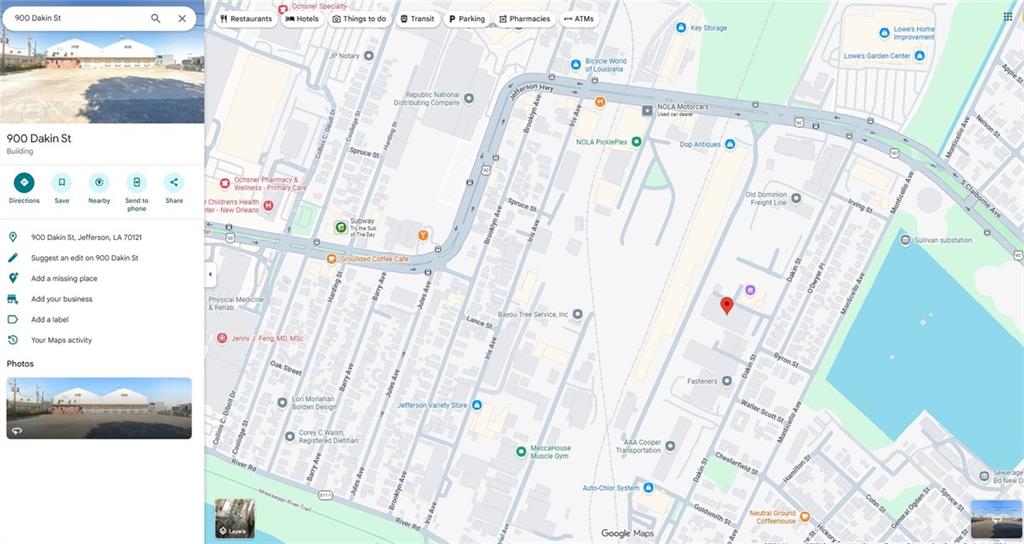Click Suggest an edit on 900 Dakin St

[x=84, y=258]
